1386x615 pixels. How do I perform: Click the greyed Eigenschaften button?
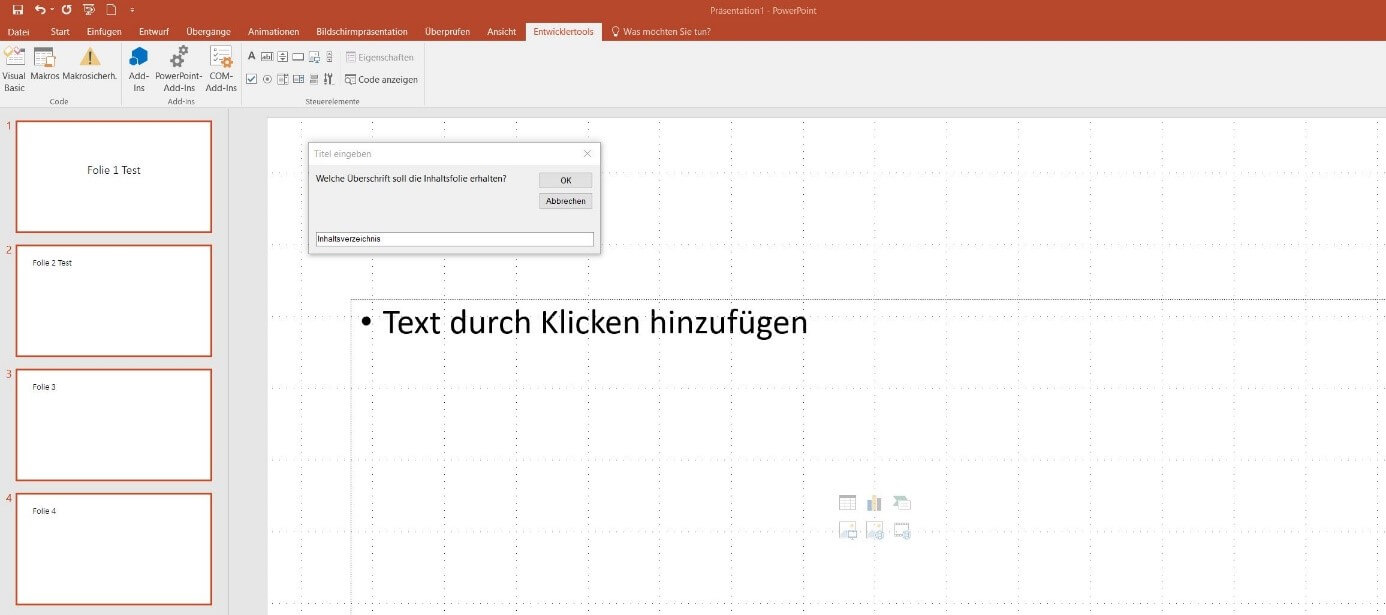pos(379,57)
